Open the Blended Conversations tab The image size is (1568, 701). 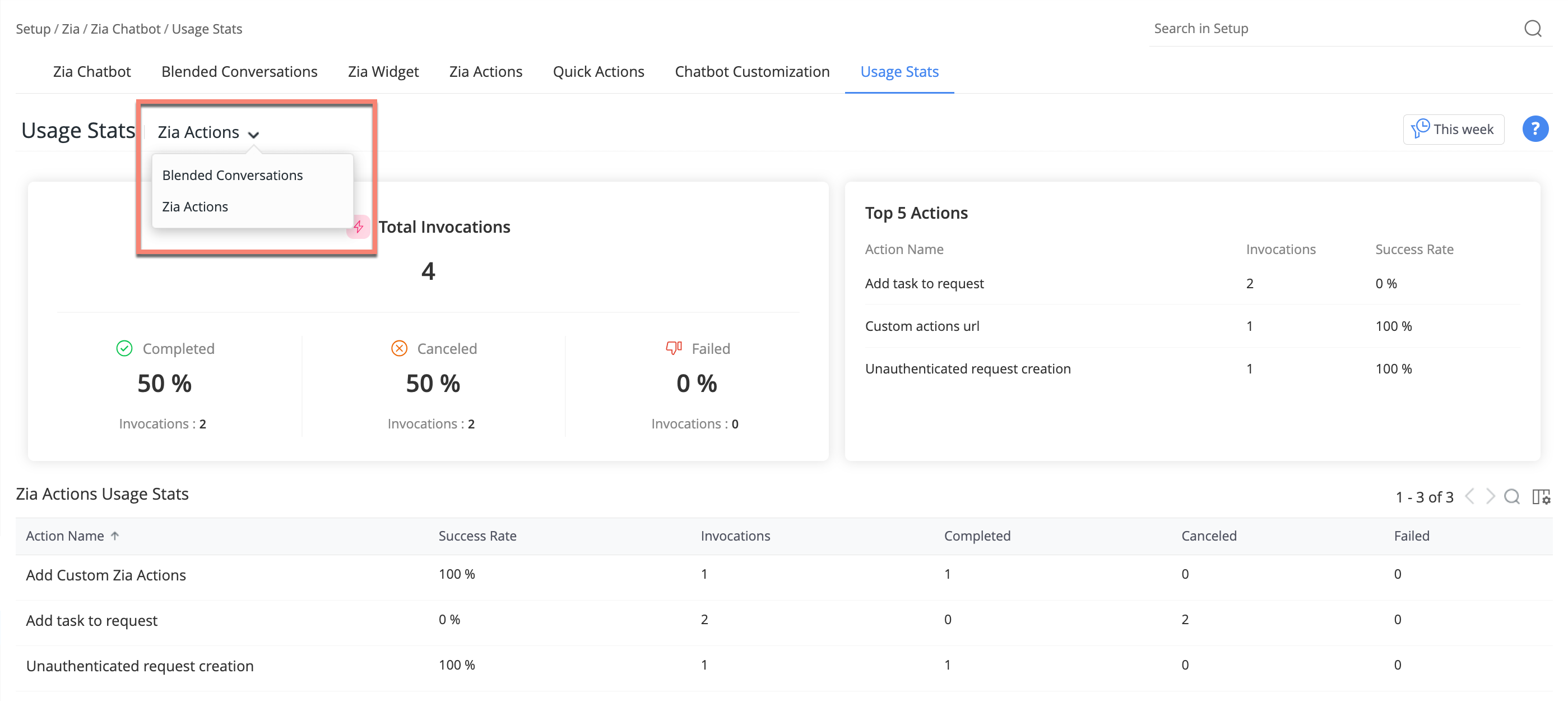(x=239, y=72)
